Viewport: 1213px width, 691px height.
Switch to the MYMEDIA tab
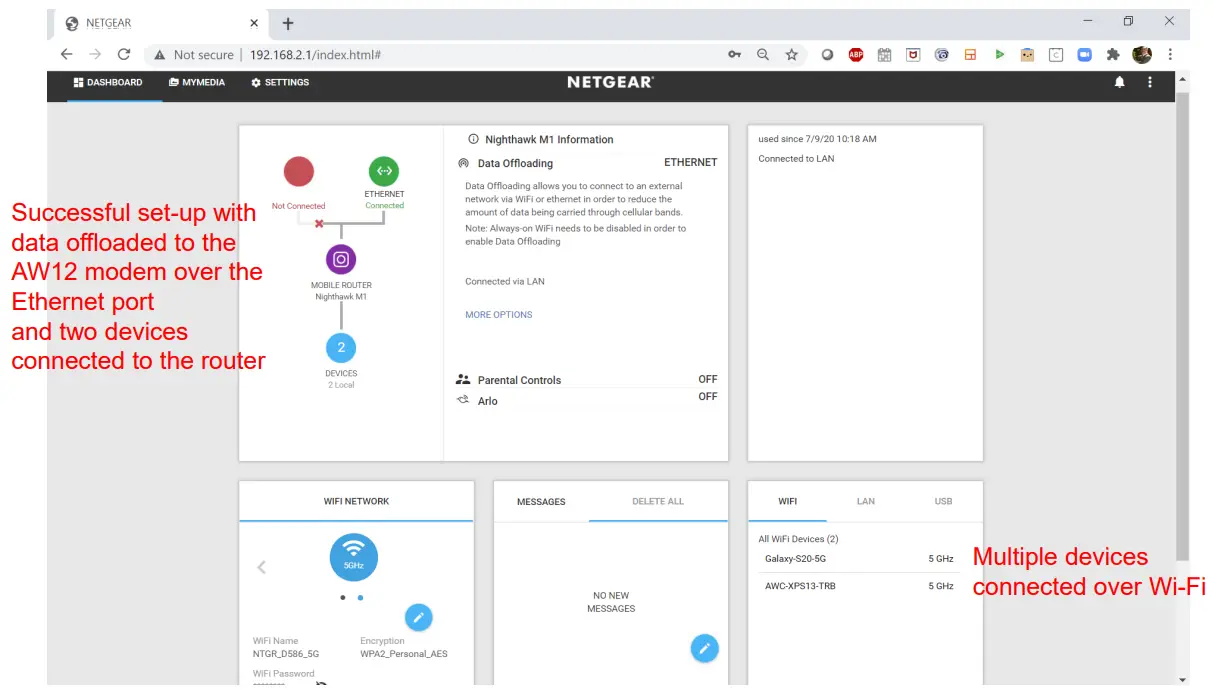coord(197,82)
